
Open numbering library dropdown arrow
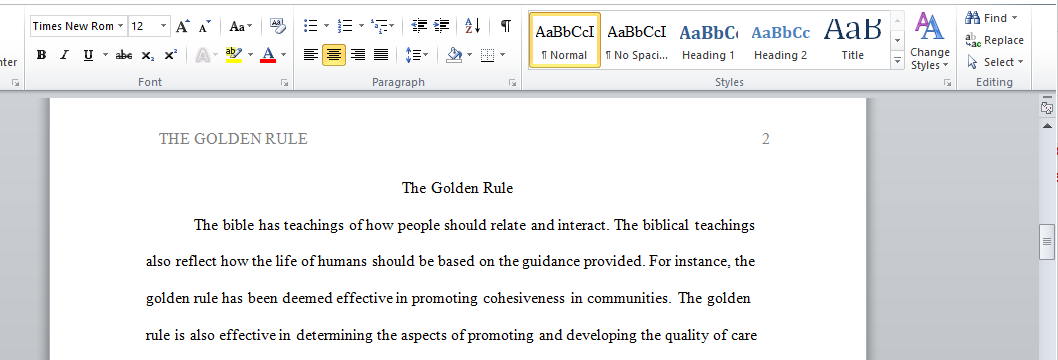[x=361, y=26]
